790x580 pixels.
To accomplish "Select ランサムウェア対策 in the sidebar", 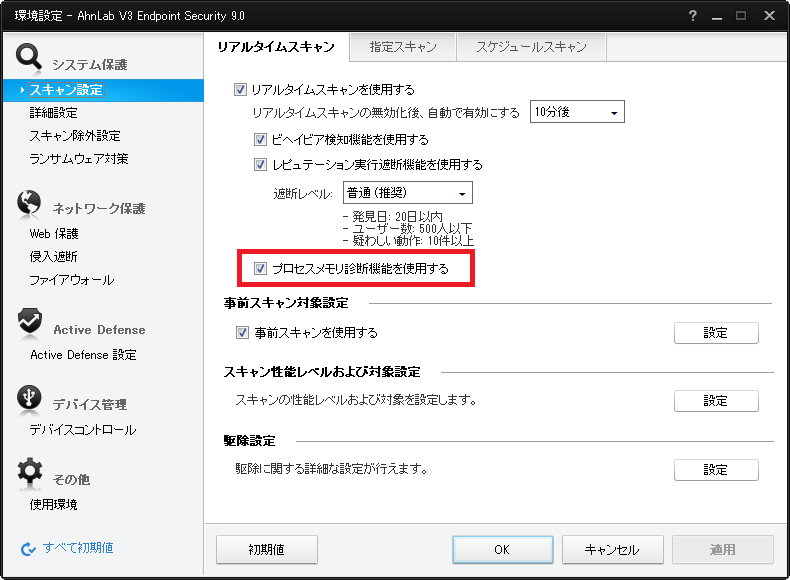I will point(79,159).
